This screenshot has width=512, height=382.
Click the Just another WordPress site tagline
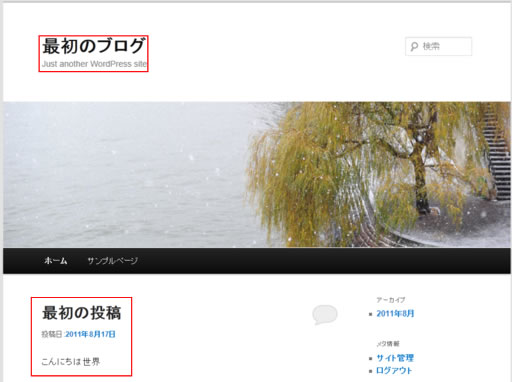(94, 64)
